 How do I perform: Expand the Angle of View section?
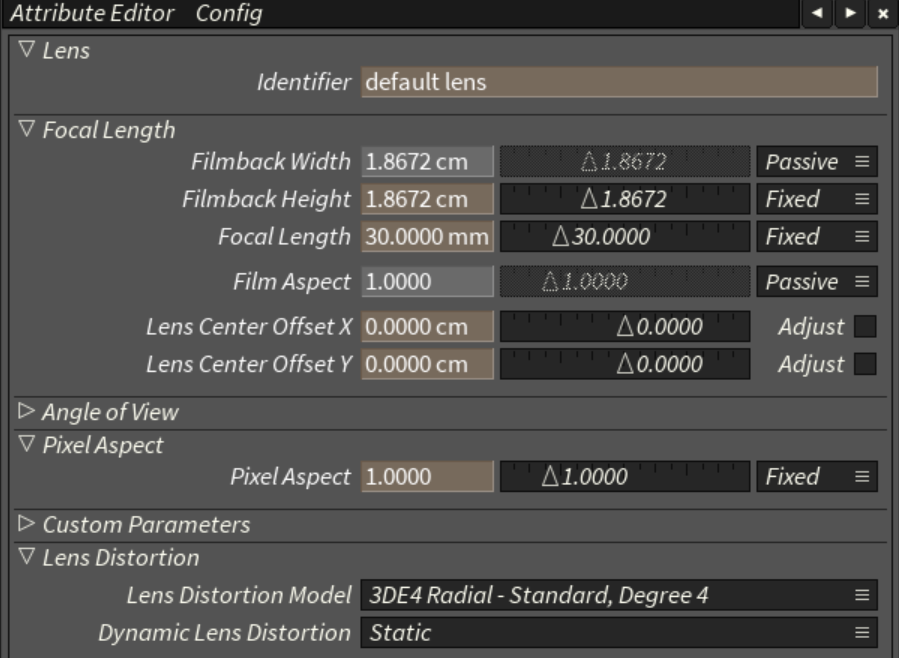tap(27, 412)
